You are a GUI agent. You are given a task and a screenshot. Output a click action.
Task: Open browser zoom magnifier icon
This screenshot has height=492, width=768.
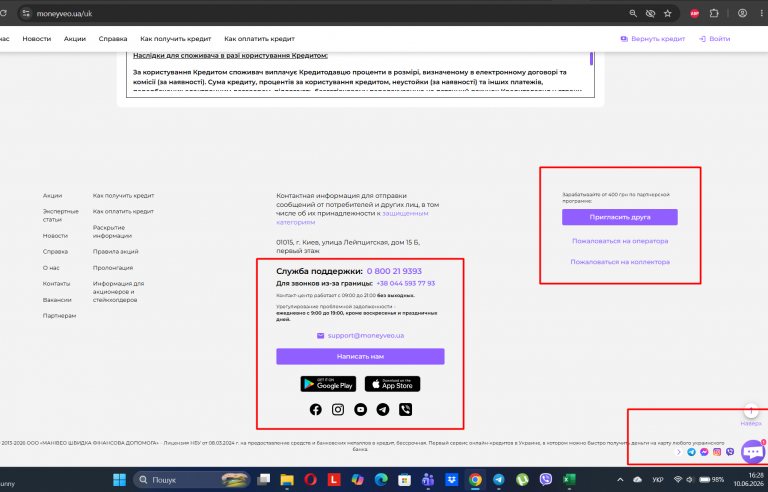point(633,14)
